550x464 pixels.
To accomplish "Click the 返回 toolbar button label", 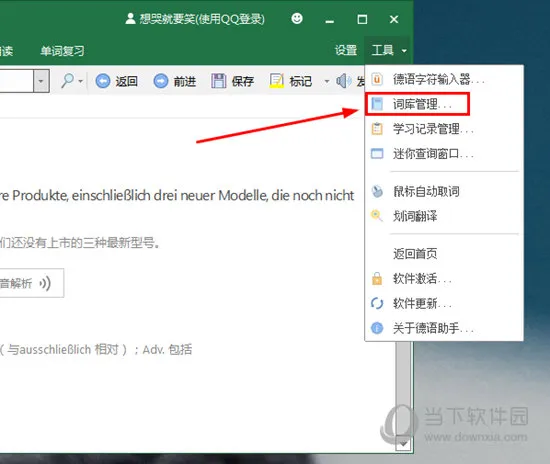I will coord(127,81).
